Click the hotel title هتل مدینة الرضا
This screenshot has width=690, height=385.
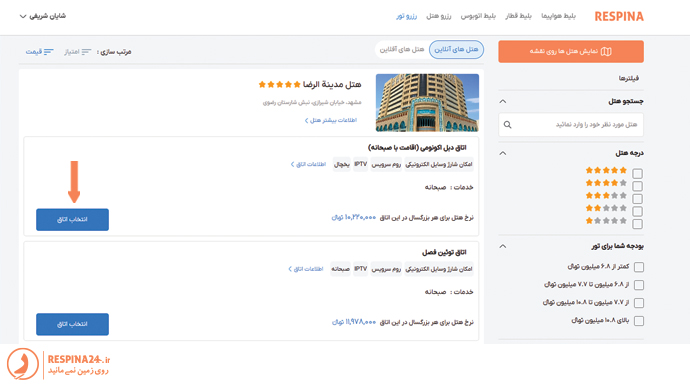point(332,84)
